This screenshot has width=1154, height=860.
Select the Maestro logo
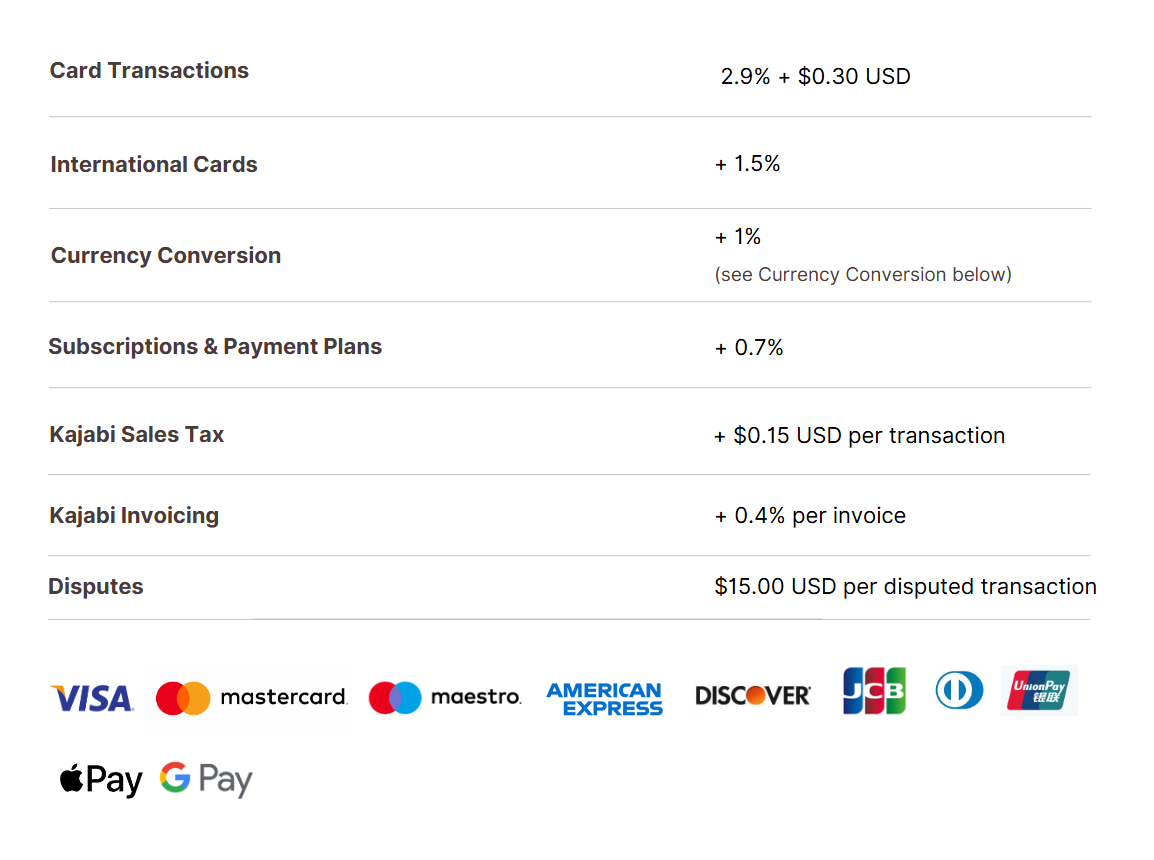click(x=445, y=697)
